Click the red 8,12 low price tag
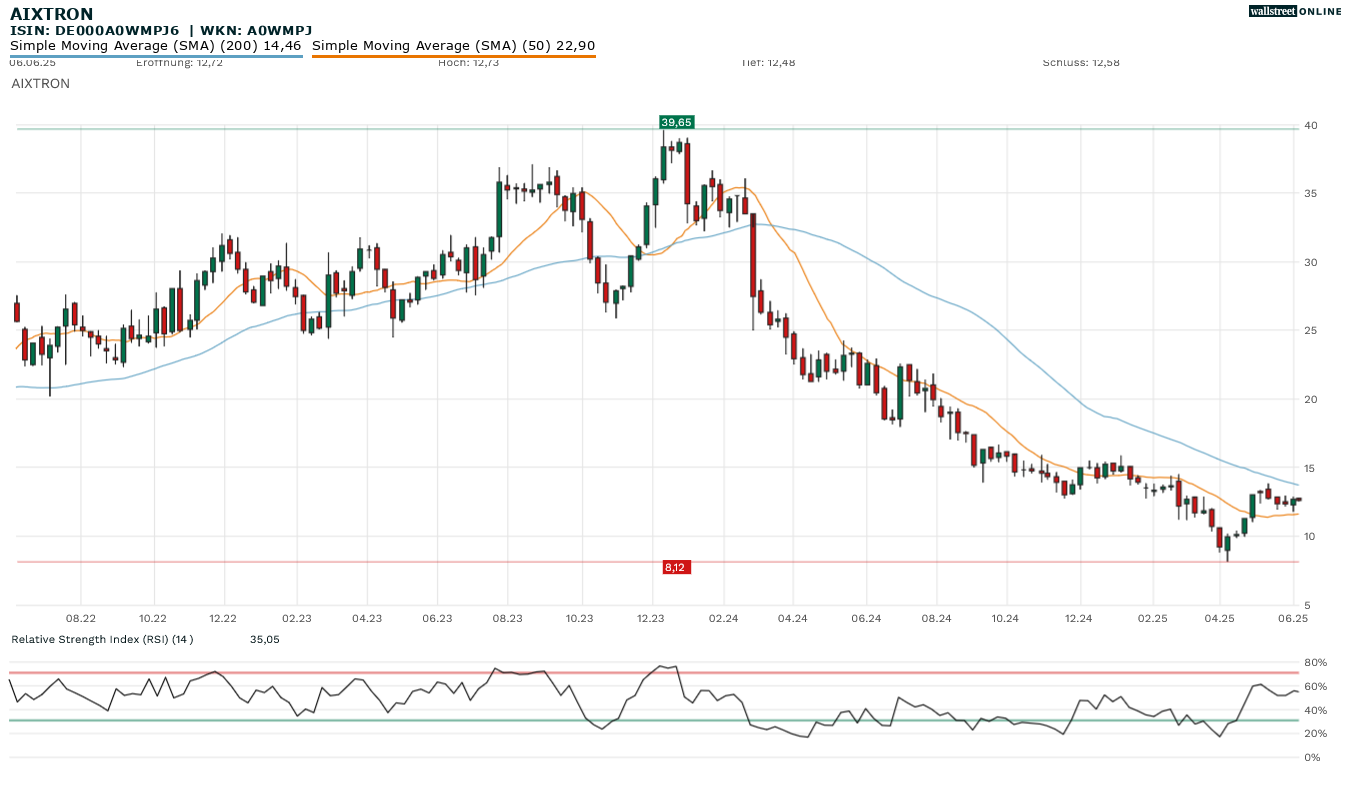The image size is (1349, 785). [x=675, y=567]
